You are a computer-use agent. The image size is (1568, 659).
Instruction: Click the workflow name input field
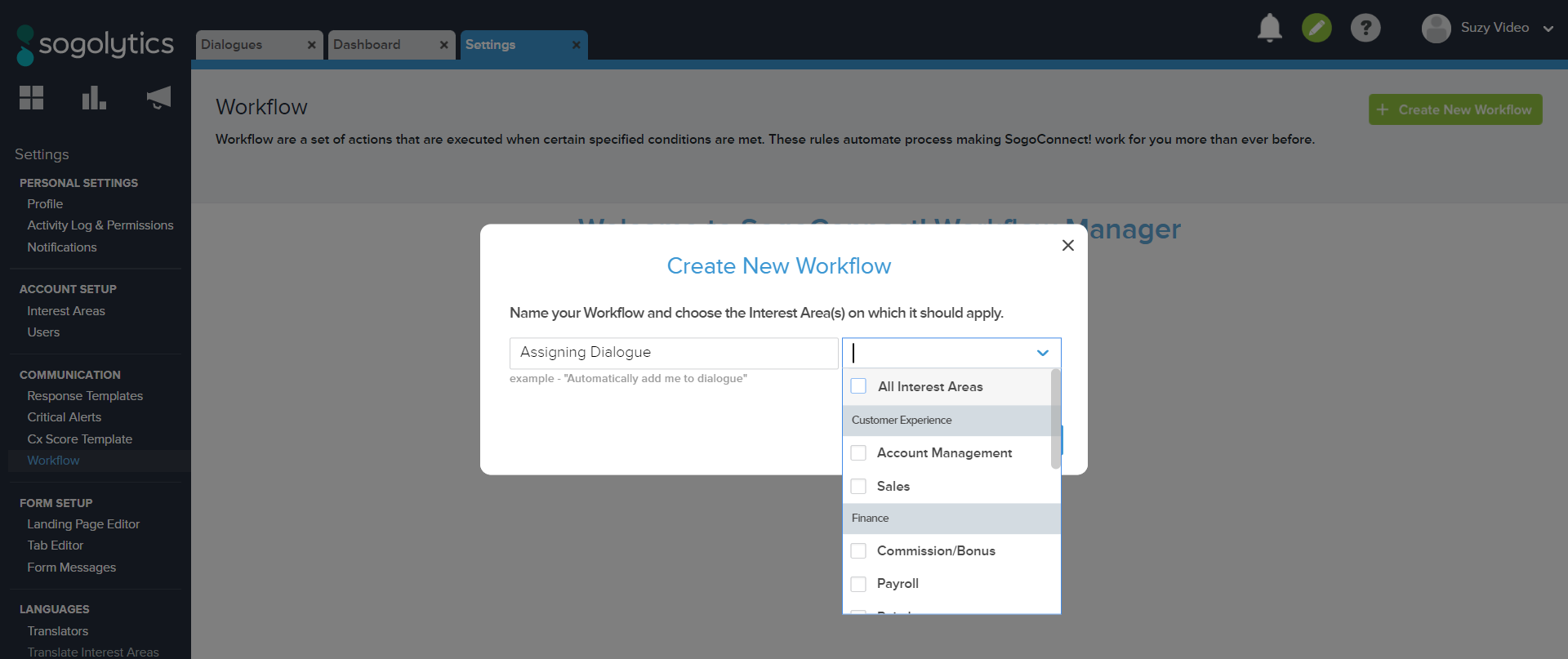tap(674, 353)
